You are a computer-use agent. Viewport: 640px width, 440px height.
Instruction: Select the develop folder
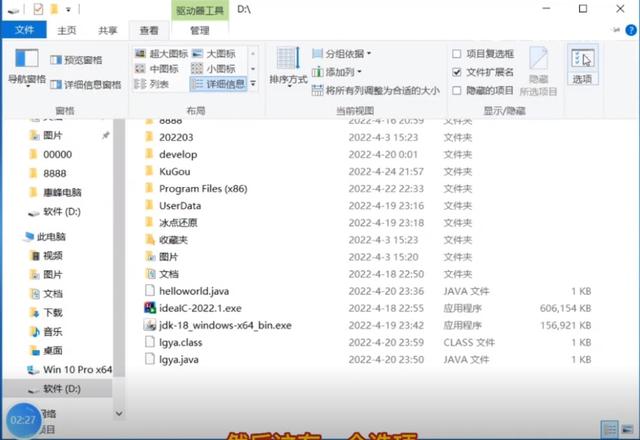click(x=178, y=154)
